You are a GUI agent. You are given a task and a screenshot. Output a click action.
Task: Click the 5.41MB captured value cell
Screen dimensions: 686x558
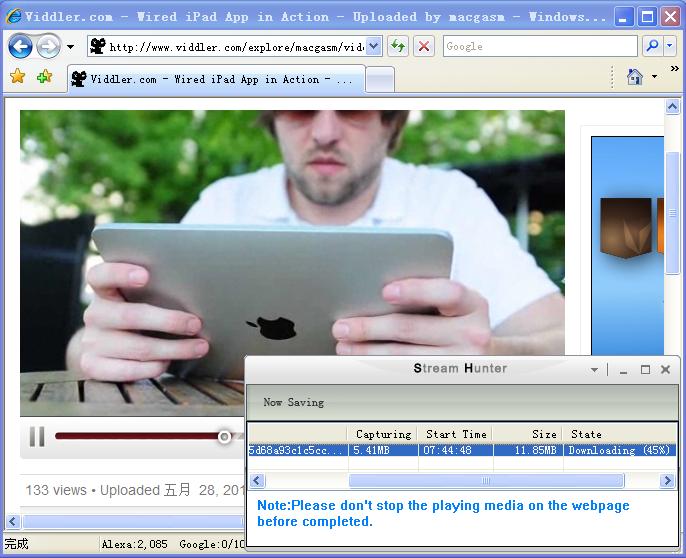click(x=383, y=450)
